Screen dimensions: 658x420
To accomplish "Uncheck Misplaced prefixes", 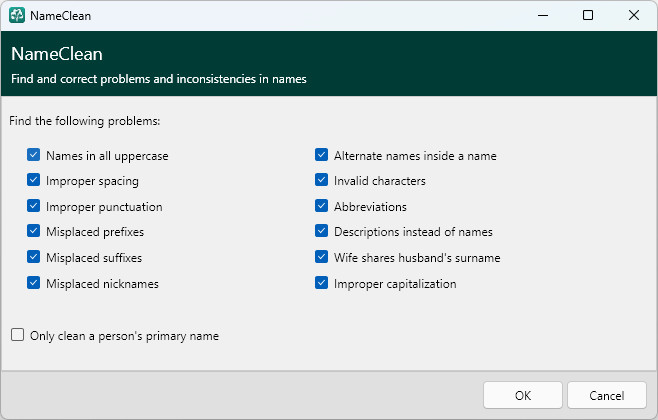I will click(34, 231).
